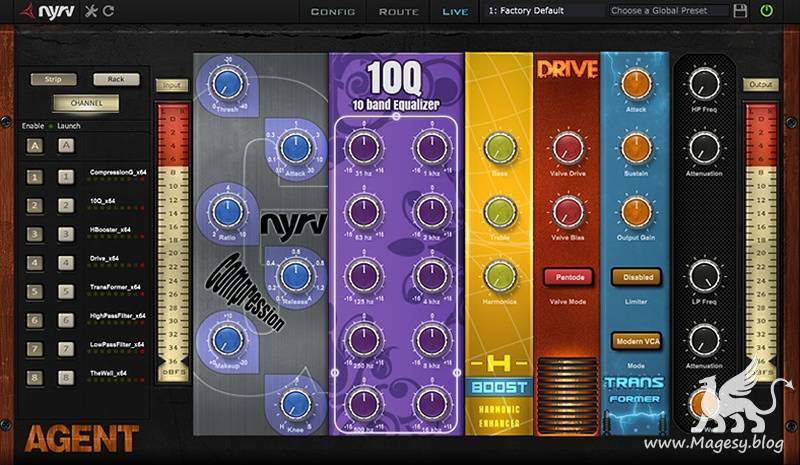The width and height of the screenshot is (800, 465).
Task: Click the Compression Ratio knob
Action: point(227,212)
